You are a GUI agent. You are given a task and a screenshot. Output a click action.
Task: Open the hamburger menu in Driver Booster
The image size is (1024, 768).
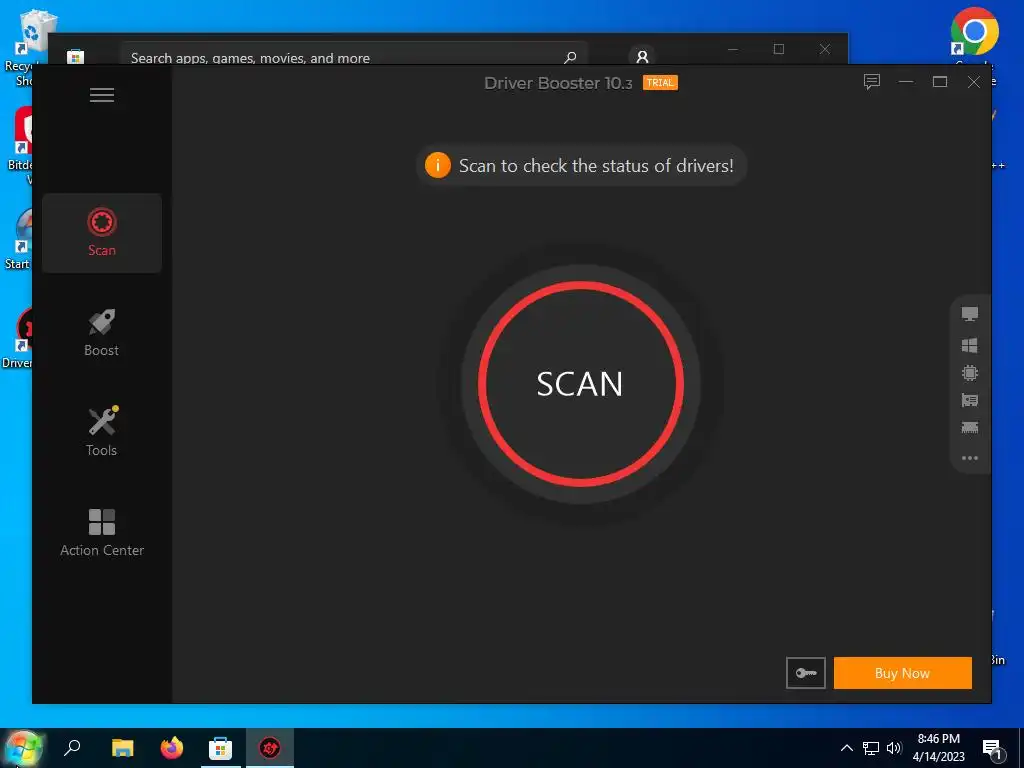102,95
